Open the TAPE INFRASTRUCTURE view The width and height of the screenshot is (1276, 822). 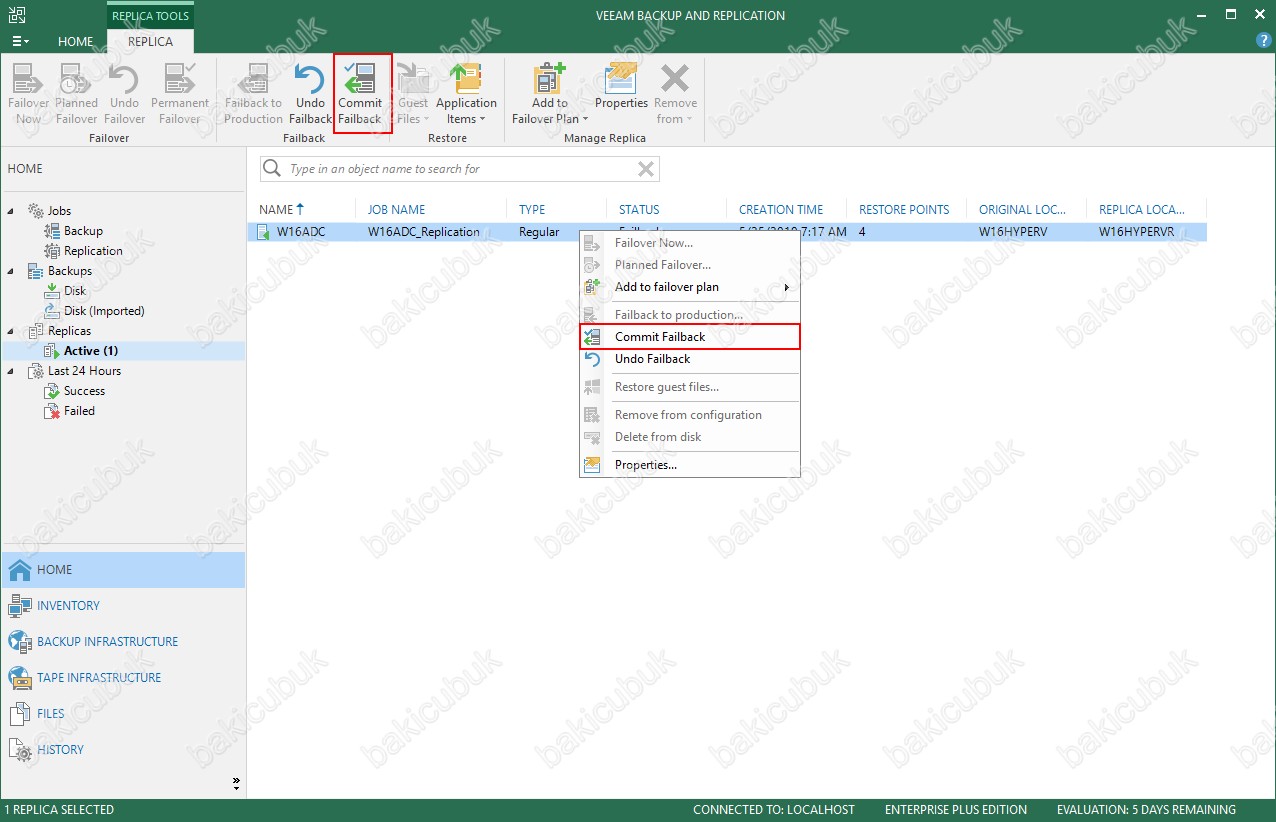123,678
